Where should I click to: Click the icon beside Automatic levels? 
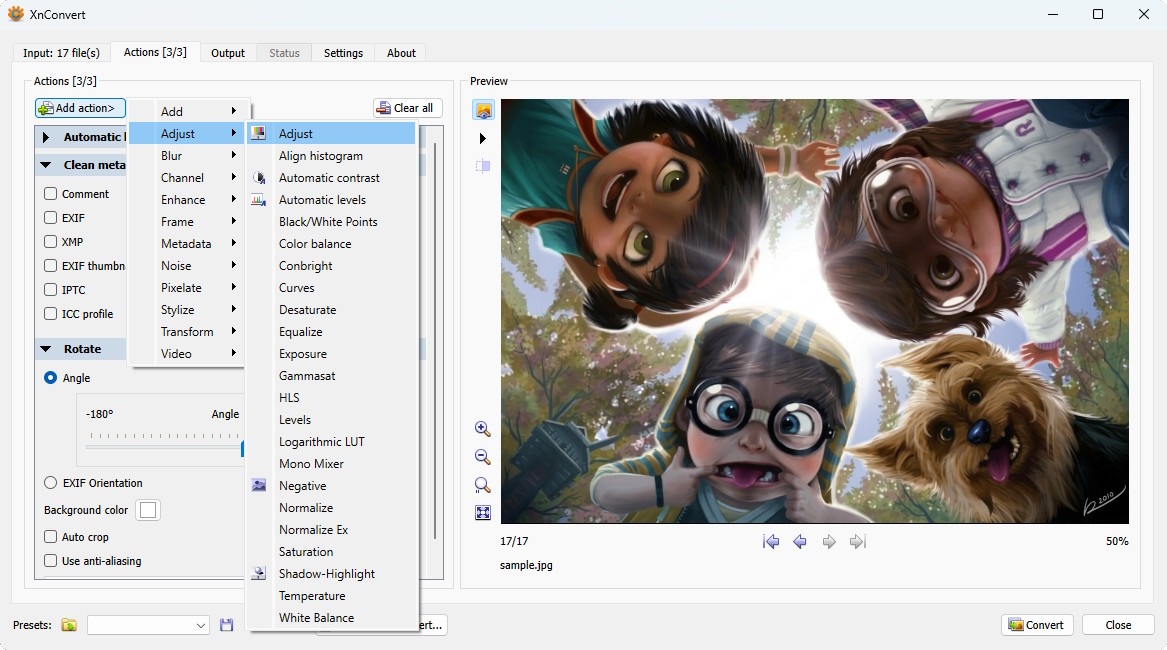point(259,200)
